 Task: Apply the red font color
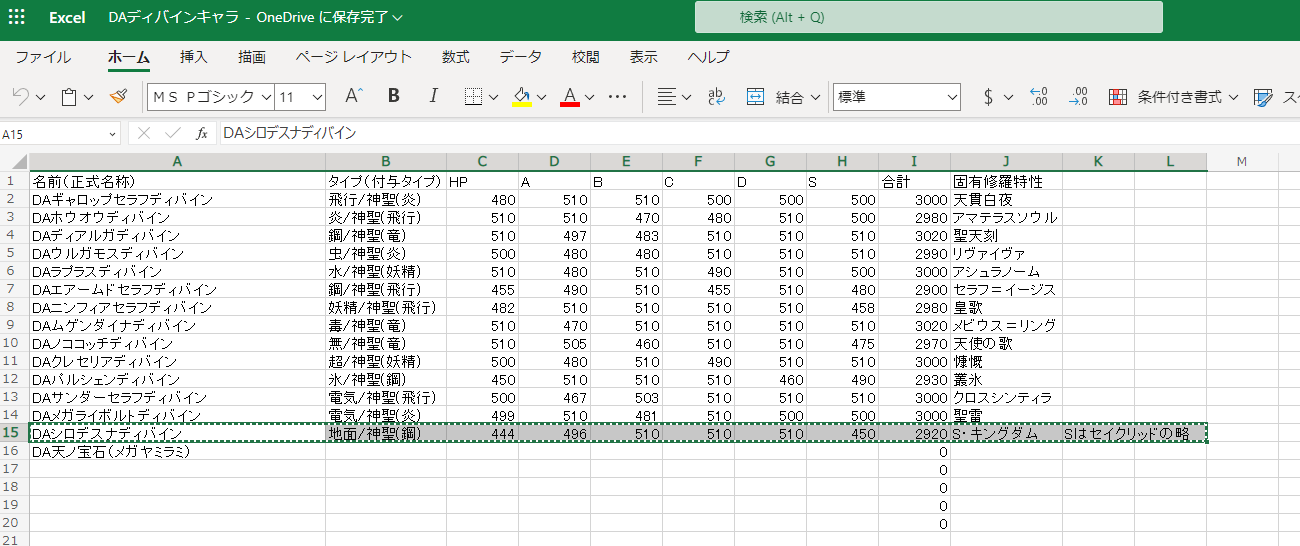(570, 97)
